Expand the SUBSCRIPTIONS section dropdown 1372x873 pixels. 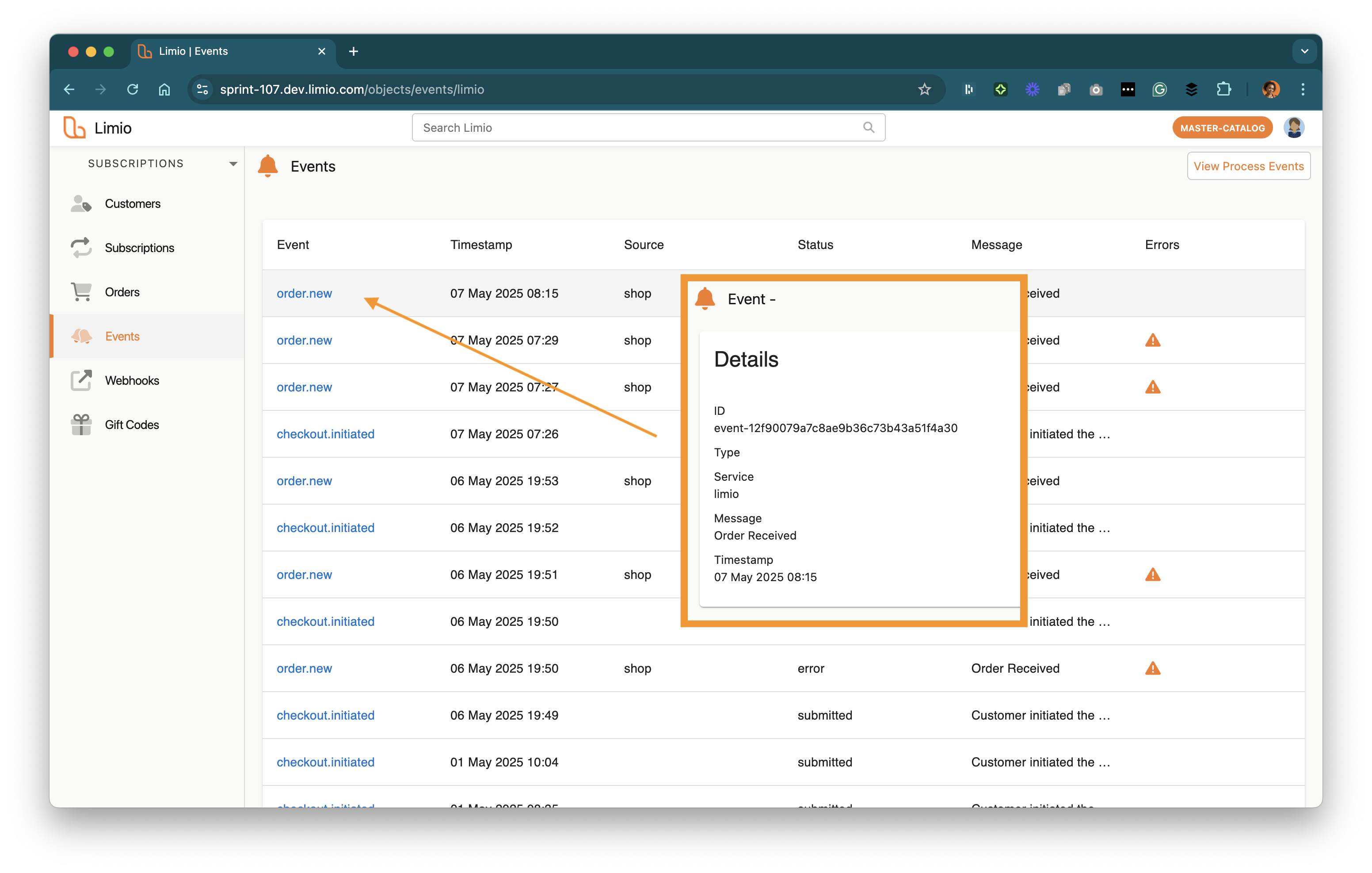[x=233, y=164]
